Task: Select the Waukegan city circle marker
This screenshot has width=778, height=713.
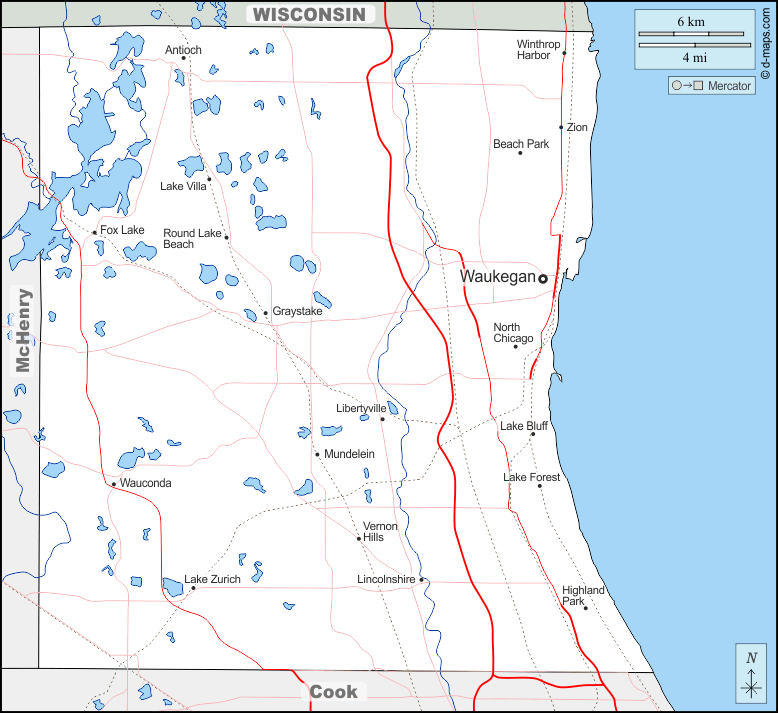Action: click(543, 279)
